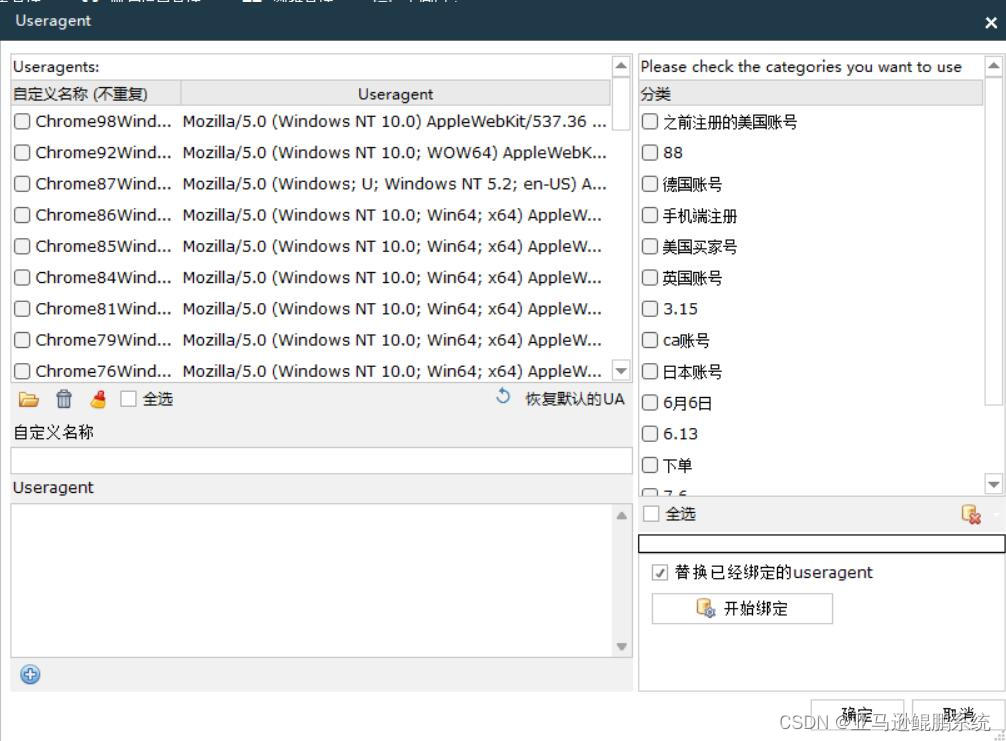Uncheck 替换已经绑定的useragent option

(660, 572)
